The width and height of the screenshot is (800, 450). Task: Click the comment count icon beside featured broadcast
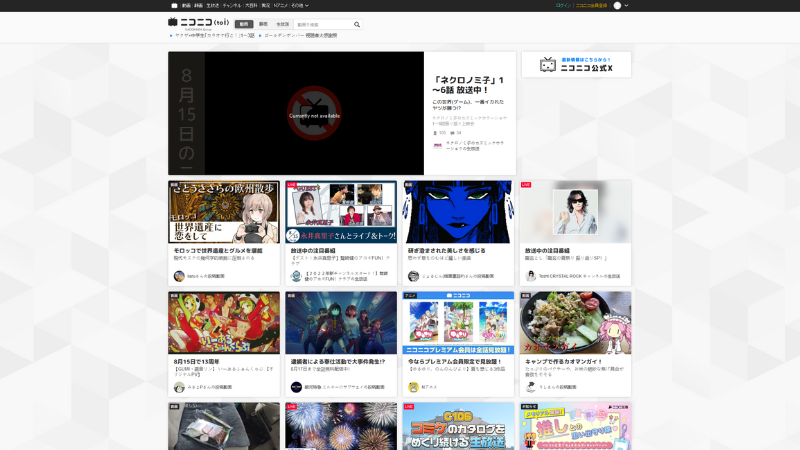coord(453,133)
